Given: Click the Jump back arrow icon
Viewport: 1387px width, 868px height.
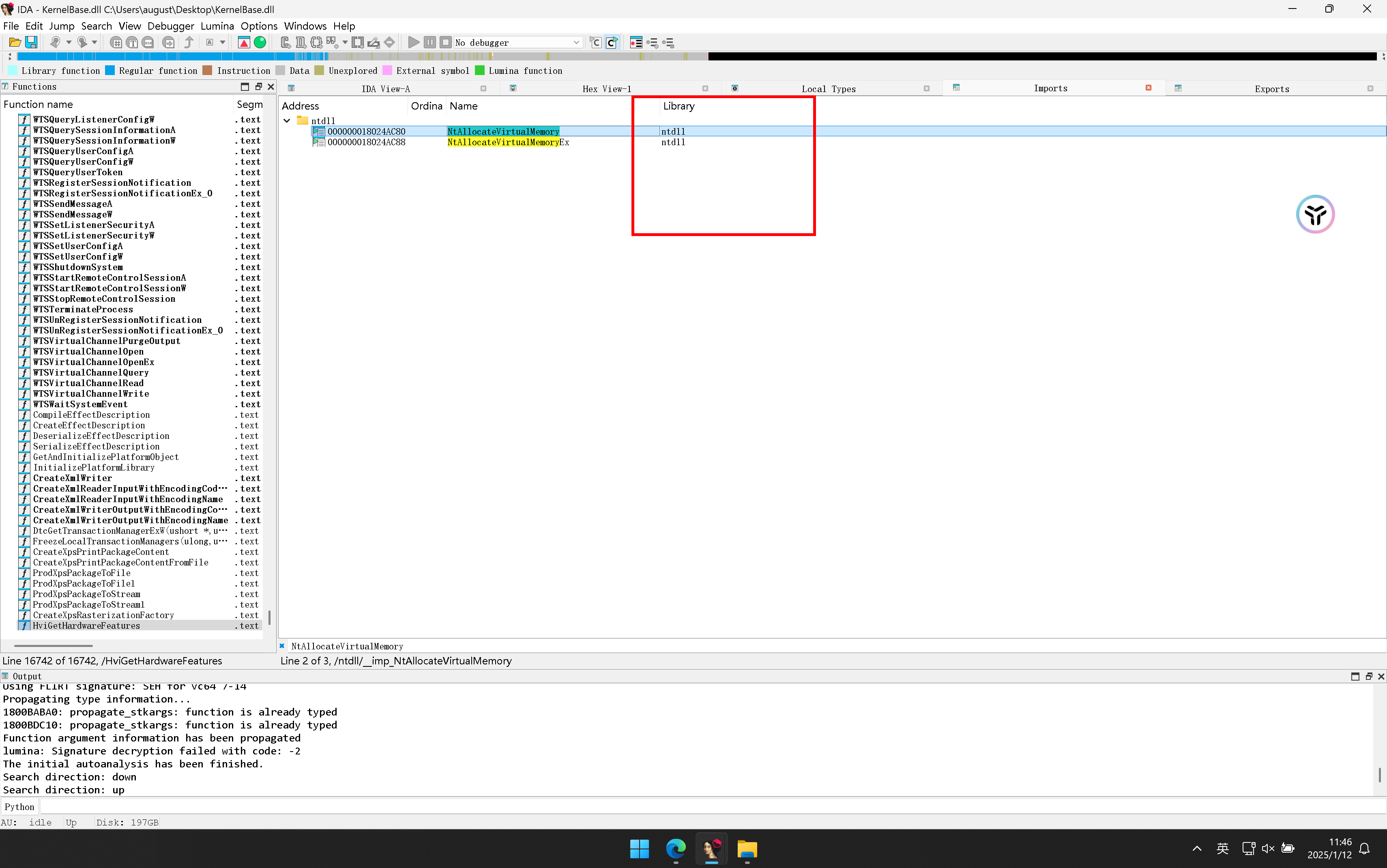Looking at the screenshot, I should (55, 43).
